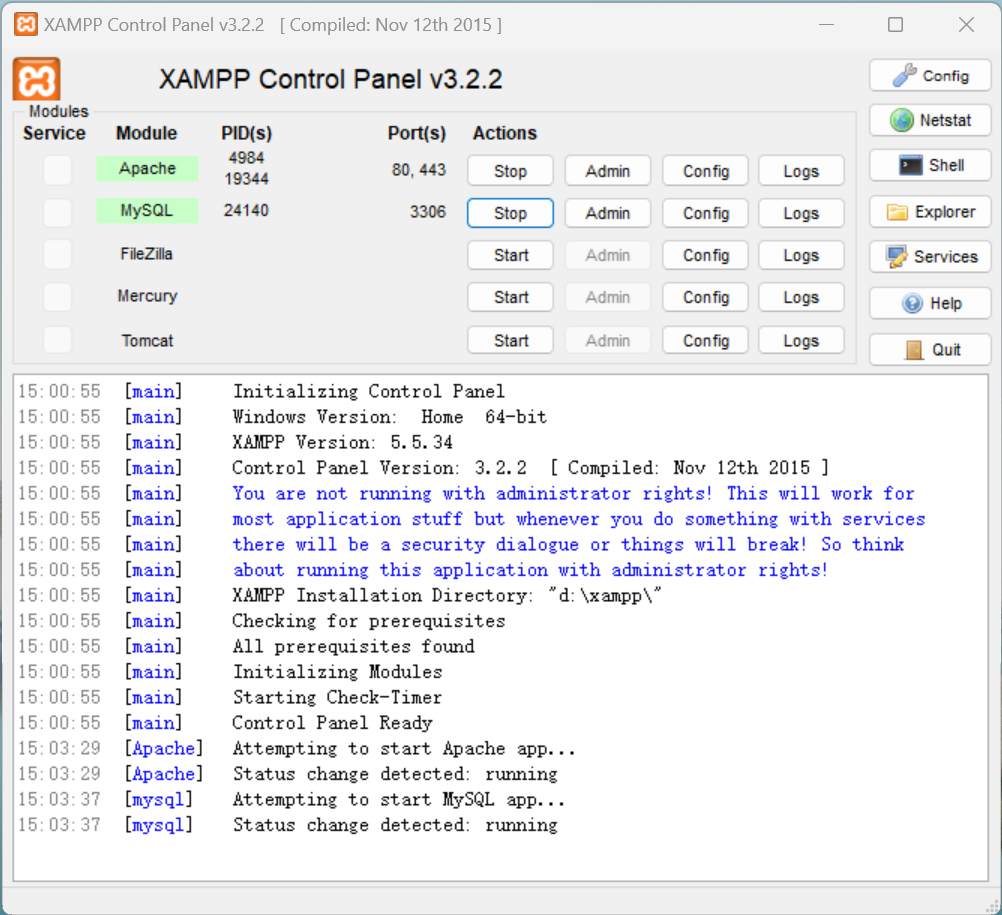Open MySQL Config options

click(x=705, y=213)
